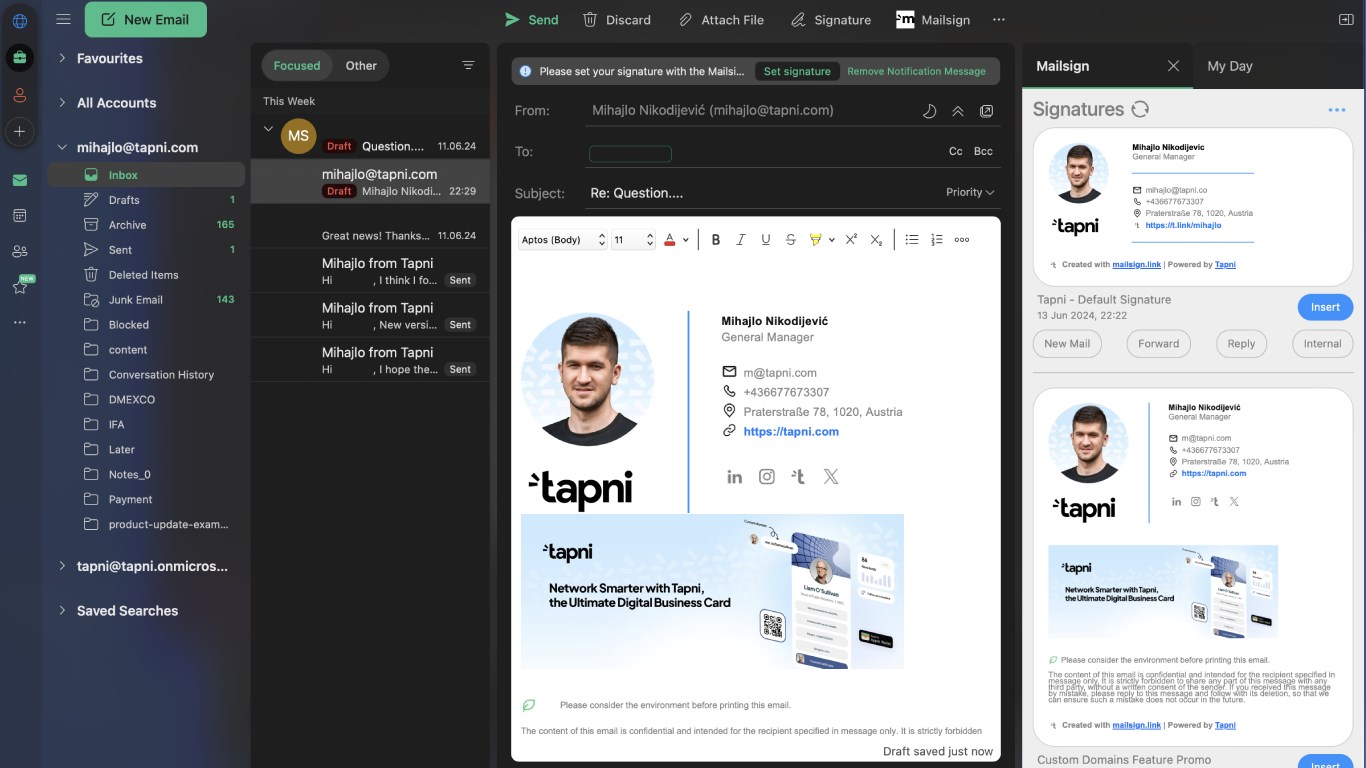This screenshot has width=1366, height=768.
Task: Insert the Tapni - Default Signature
Action: click(1325, 307)
